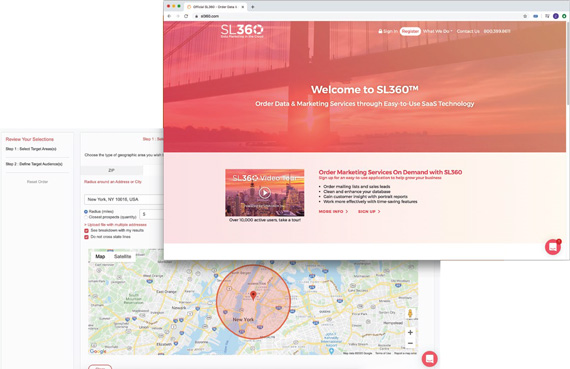Bookmark this page with the star icon

tap(525, 16)
